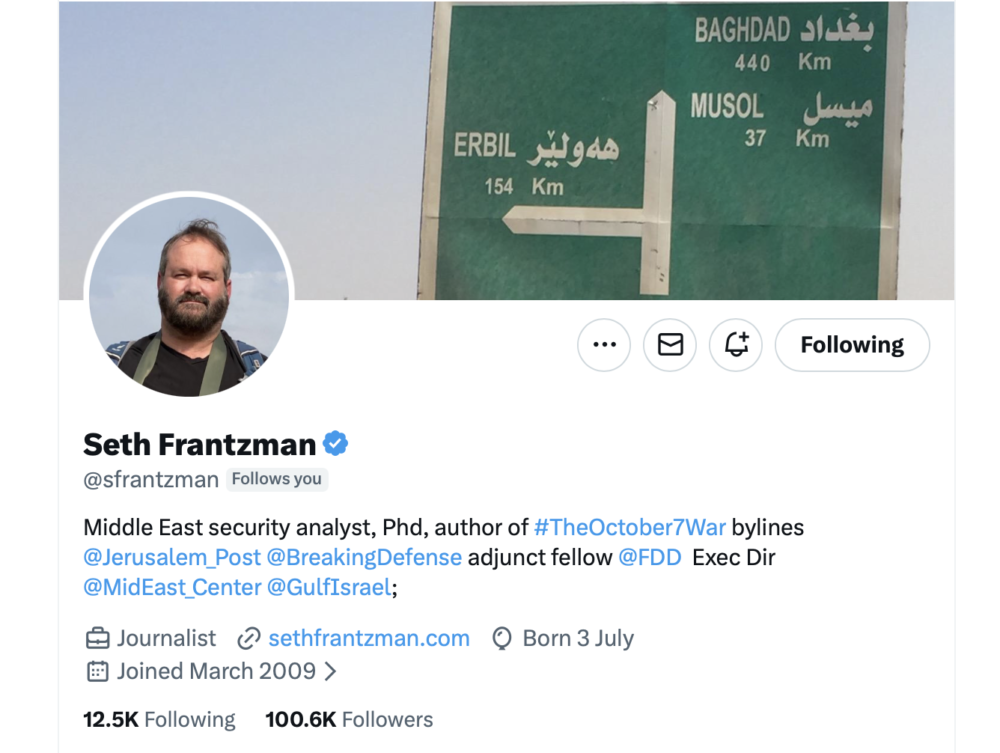View the 100.6K Followers list

[x=349, y=720]
